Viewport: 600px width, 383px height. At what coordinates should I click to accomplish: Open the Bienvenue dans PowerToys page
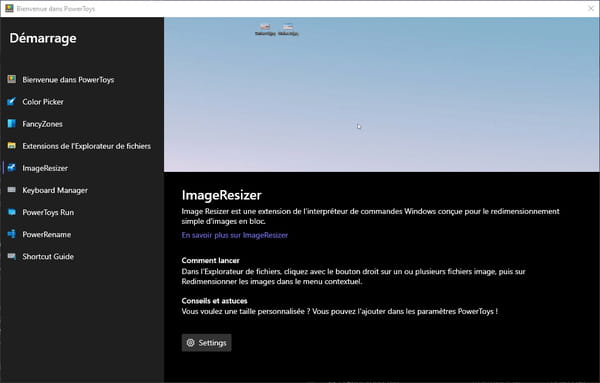pyautogui.click(x=82, y=80)
